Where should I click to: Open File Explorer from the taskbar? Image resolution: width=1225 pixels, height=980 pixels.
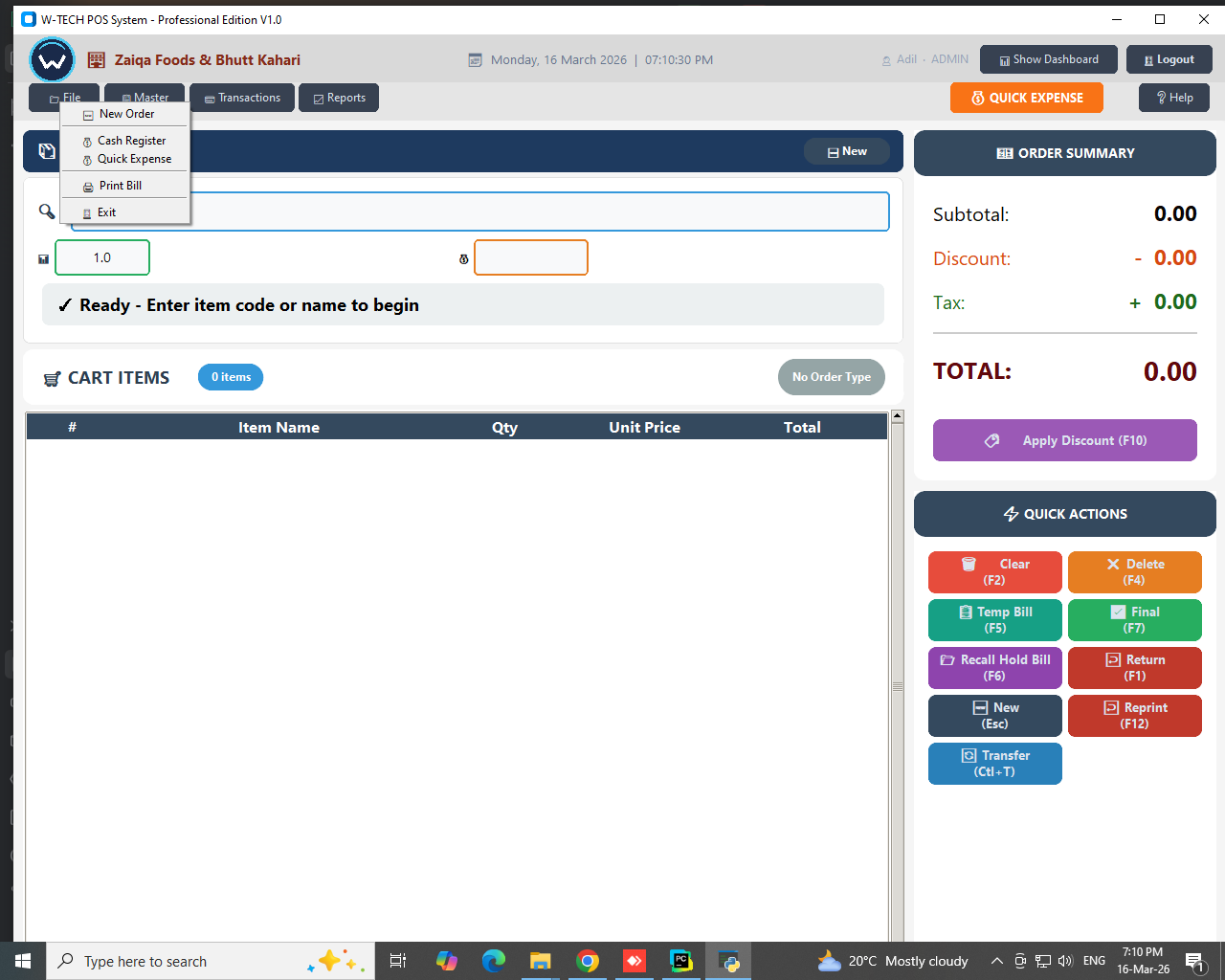[541, 961]
